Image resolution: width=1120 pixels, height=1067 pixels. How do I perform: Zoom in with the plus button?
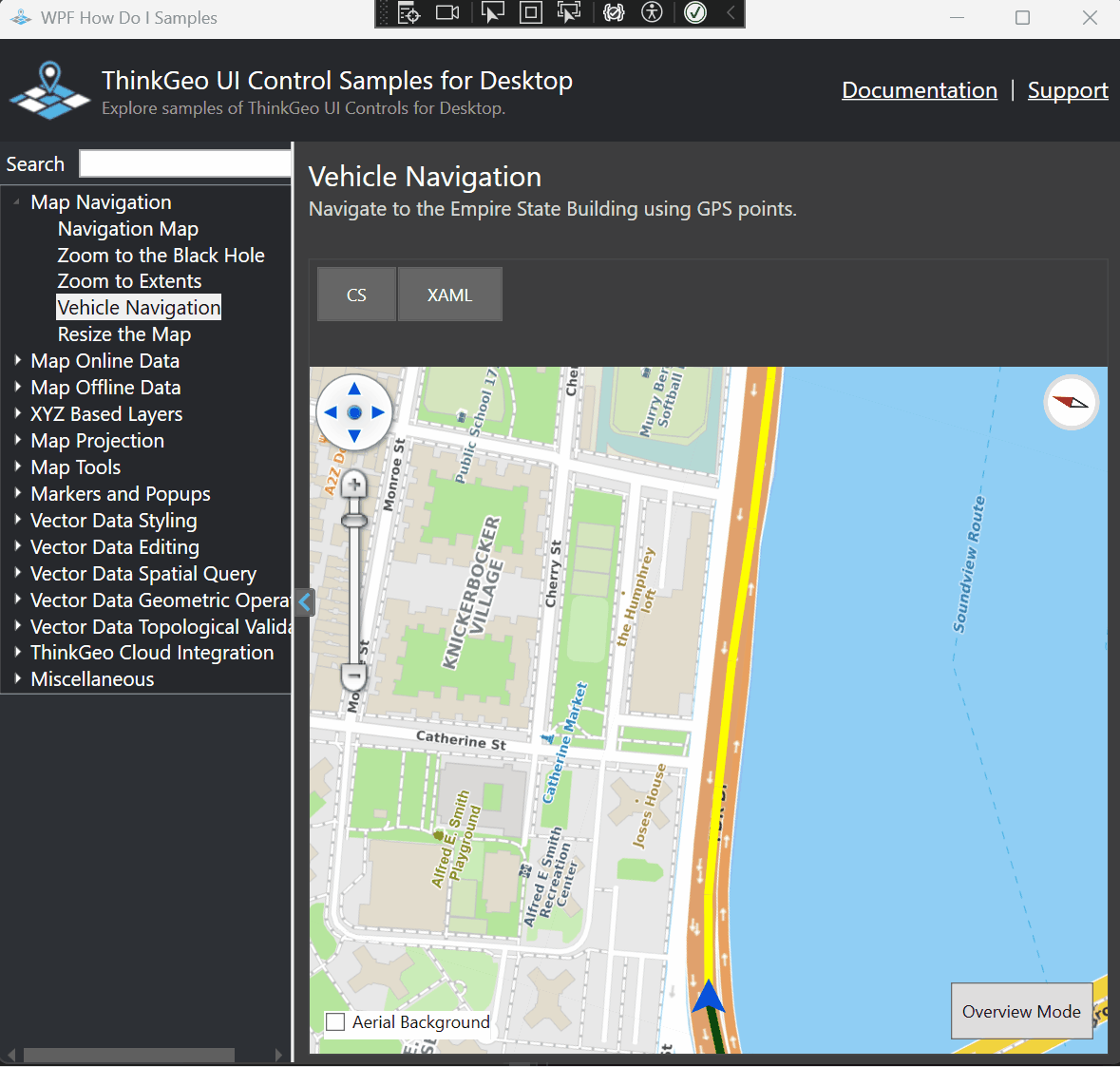(354, 485)
